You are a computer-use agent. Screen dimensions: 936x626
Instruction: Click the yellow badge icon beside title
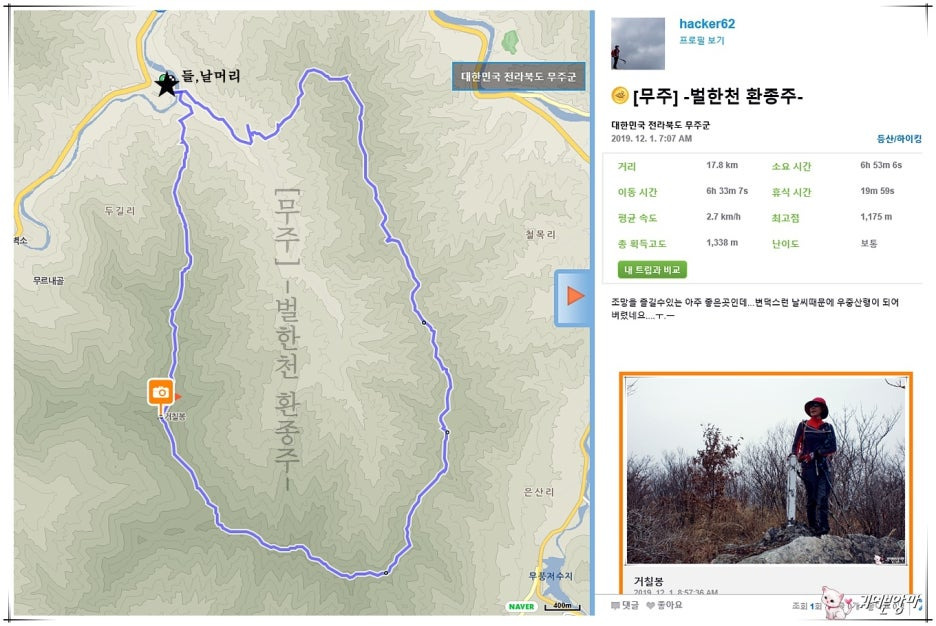pyautogui.click(x=620, y=95)
